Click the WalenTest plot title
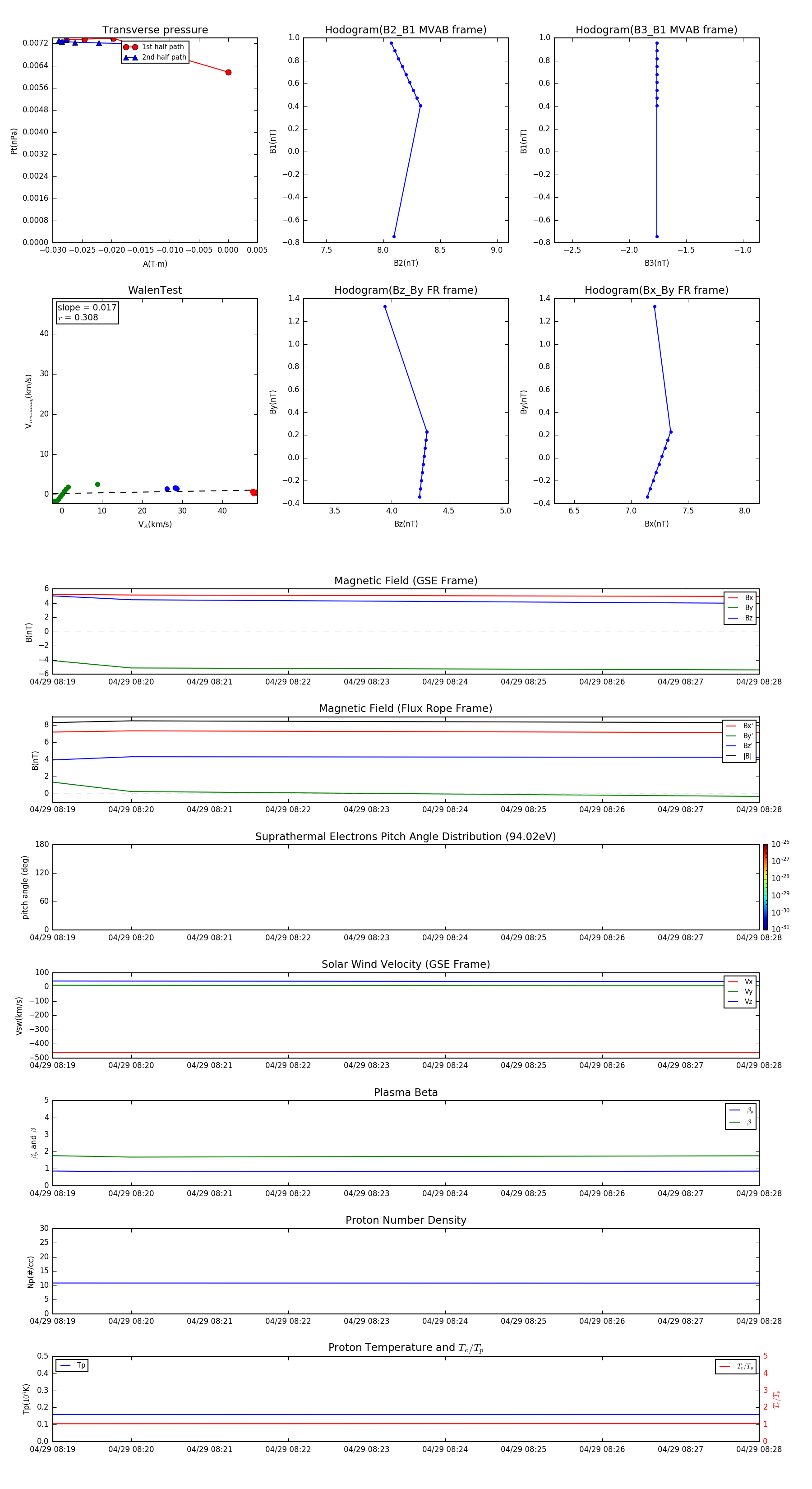Screen dimensions: 812x1489 (155, 290)
